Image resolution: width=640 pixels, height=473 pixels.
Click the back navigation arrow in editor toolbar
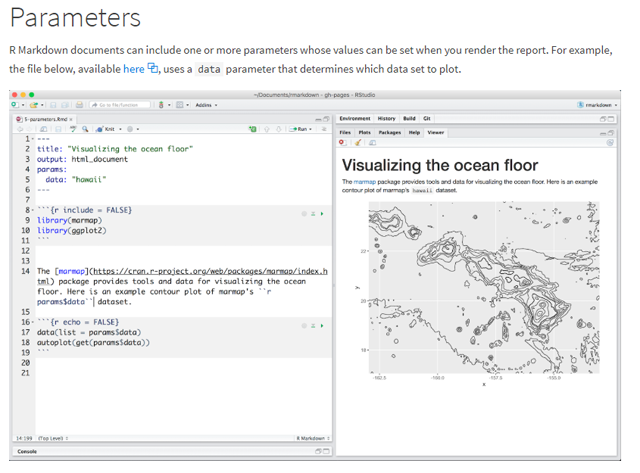(20, 129)
